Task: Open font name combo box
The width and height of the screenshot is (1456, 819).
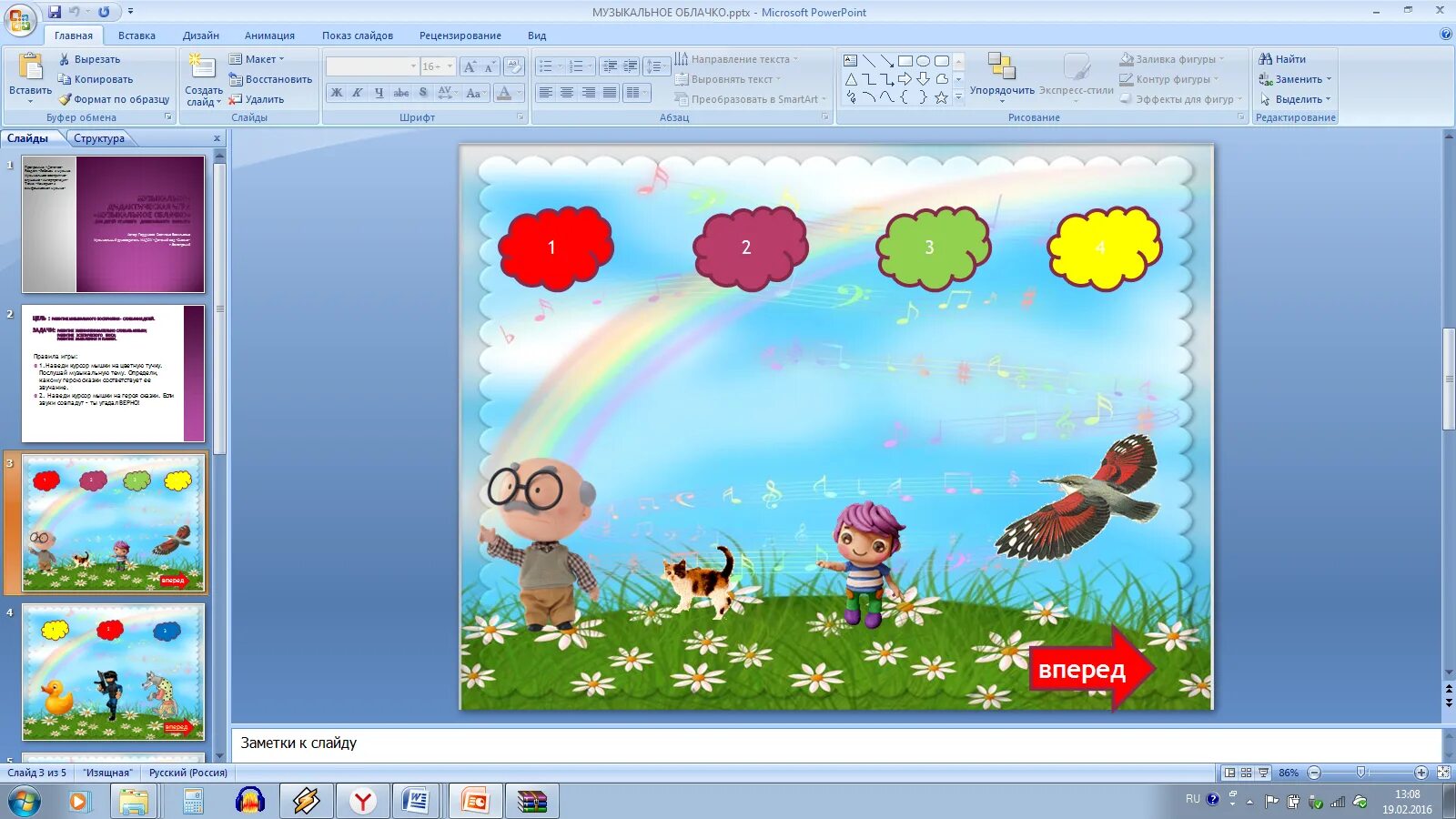Action: (371, 66)
